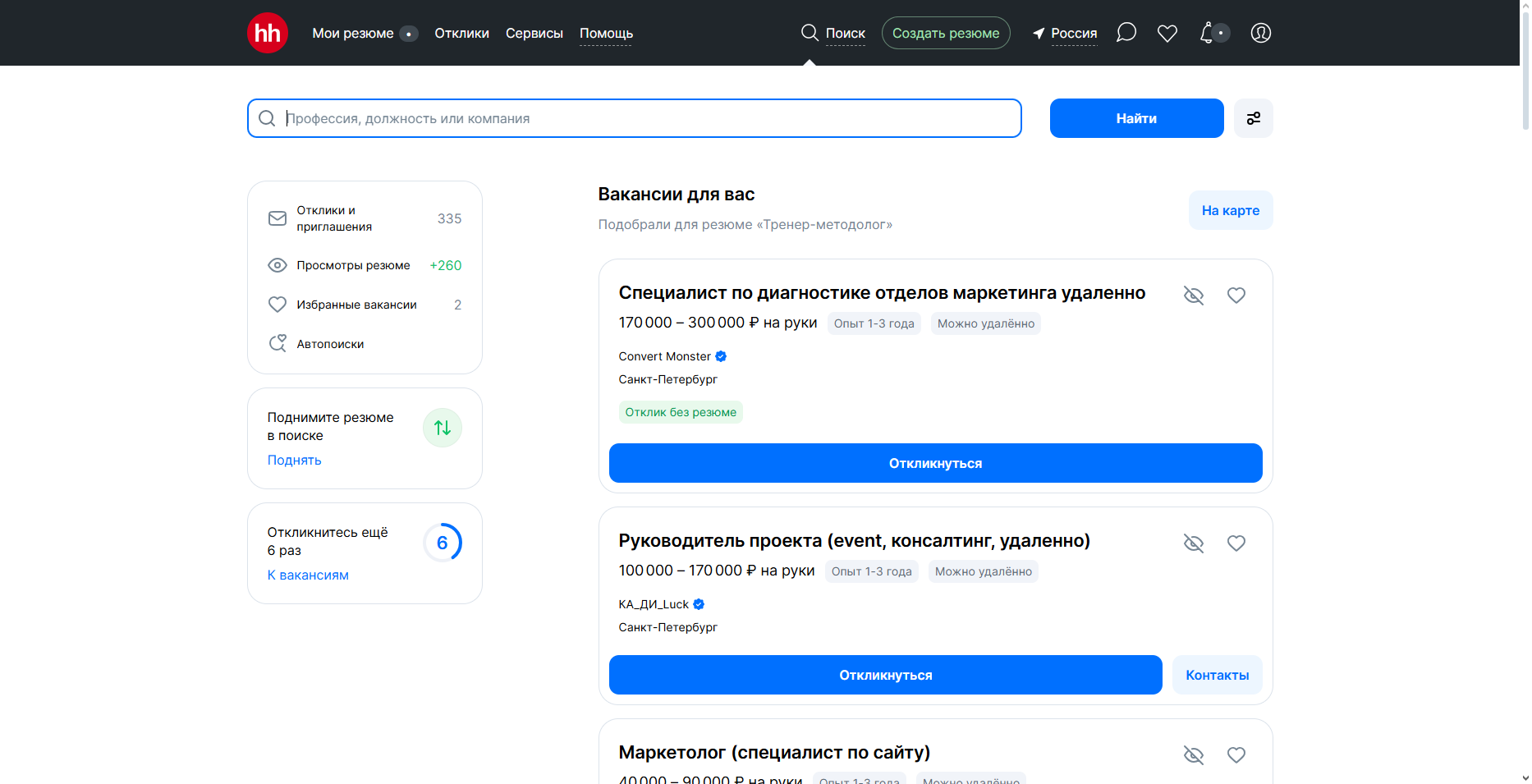Expand the Помощь dropdown menu
This screenshot has width=1532, height=784.
click(606, 34)
